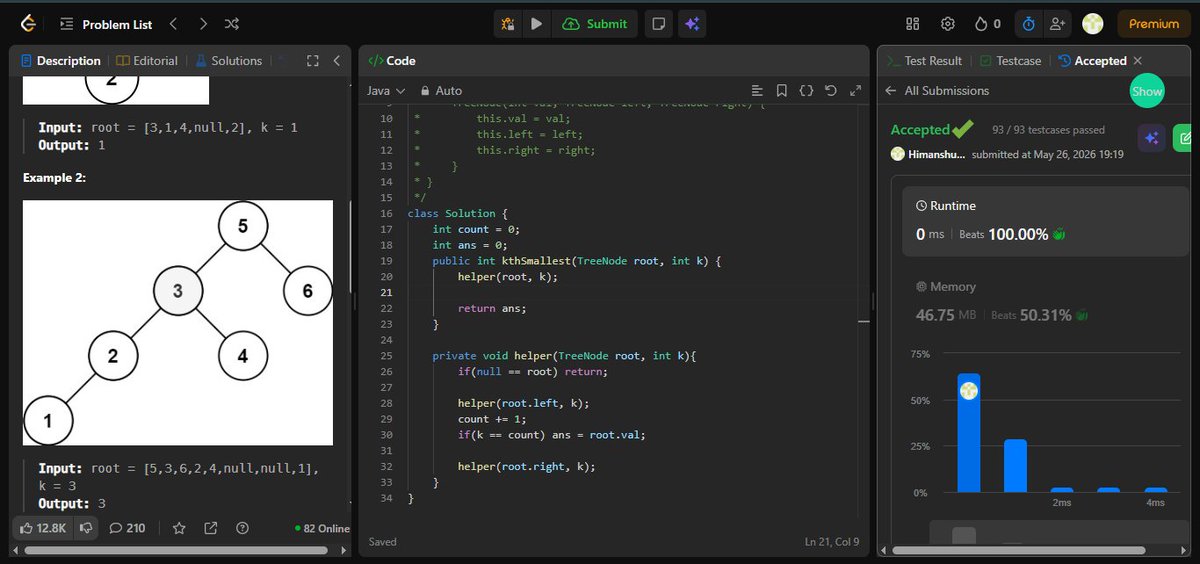Click the share link icon
Screen dimensions: 1200x564
click(x=210, y=527)
